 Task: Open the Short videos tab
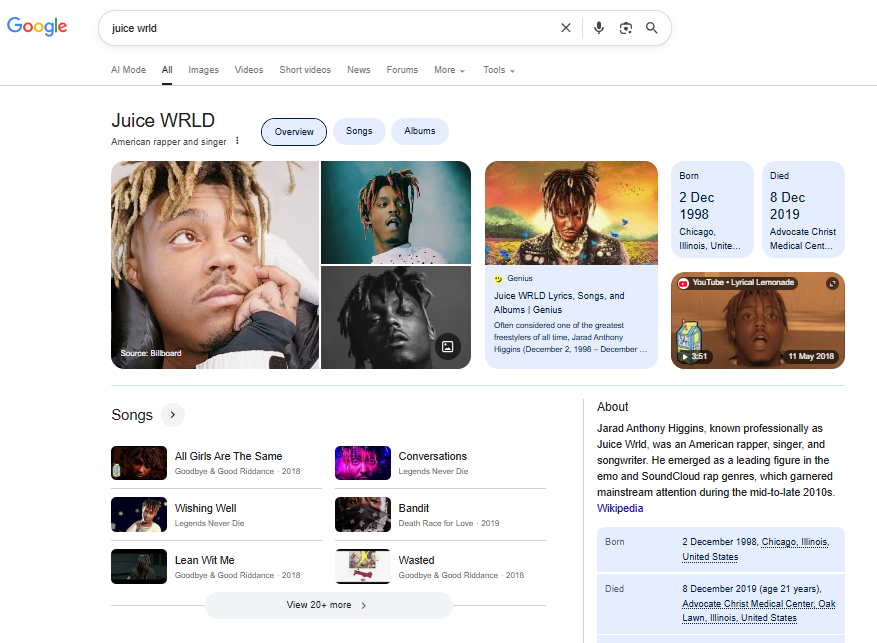pyautogui.click(x=305, y=70)
